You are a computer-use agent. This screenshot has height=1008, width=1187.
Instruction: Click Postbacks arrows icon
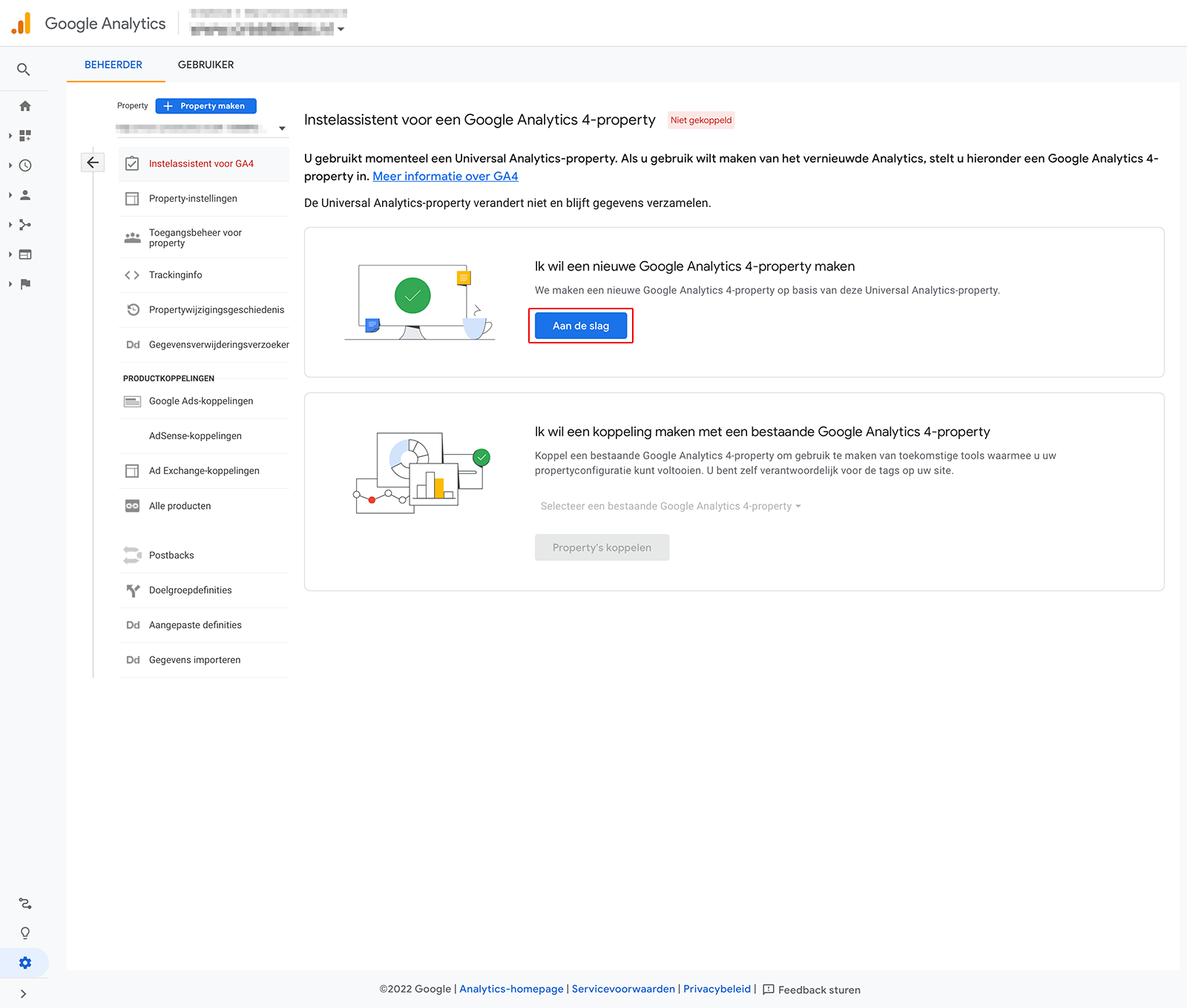[x=132, y=555]
